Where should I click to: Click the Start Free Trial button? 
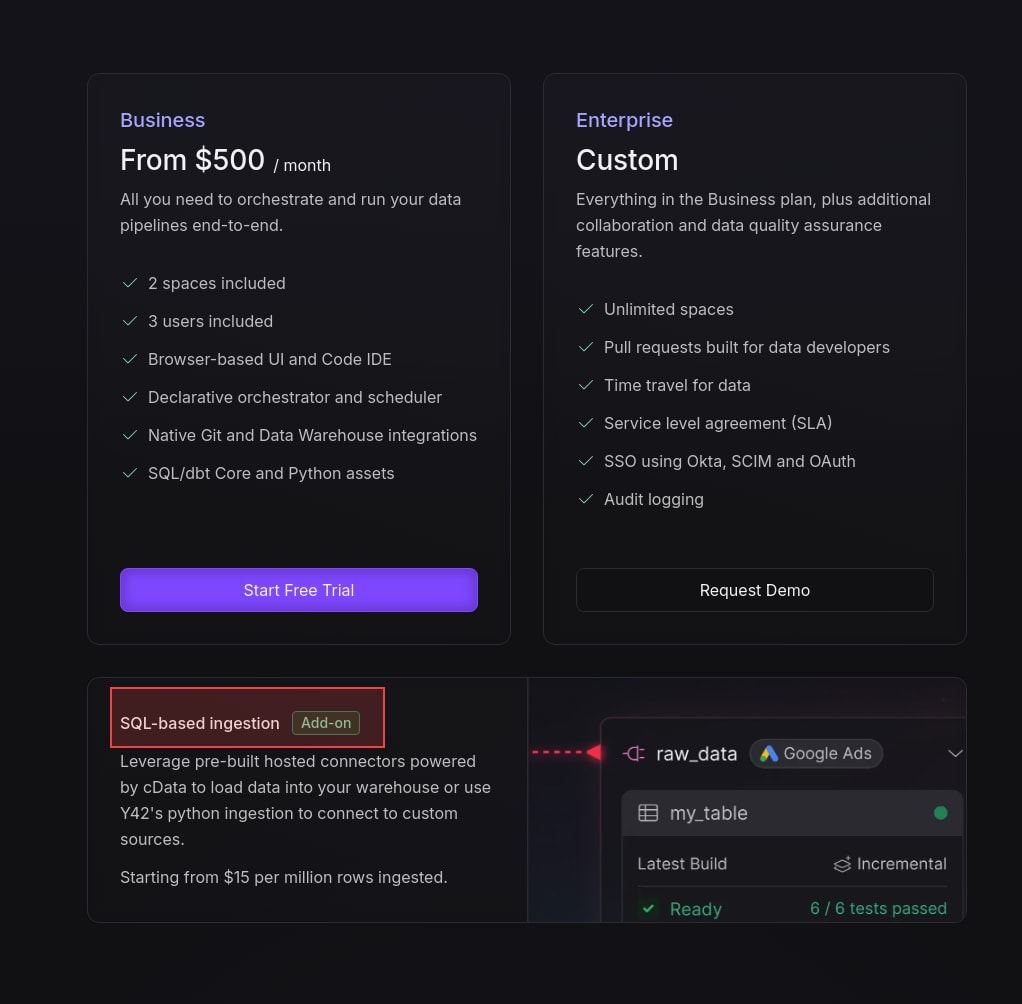pyautogui.click(x=299, y=590)
